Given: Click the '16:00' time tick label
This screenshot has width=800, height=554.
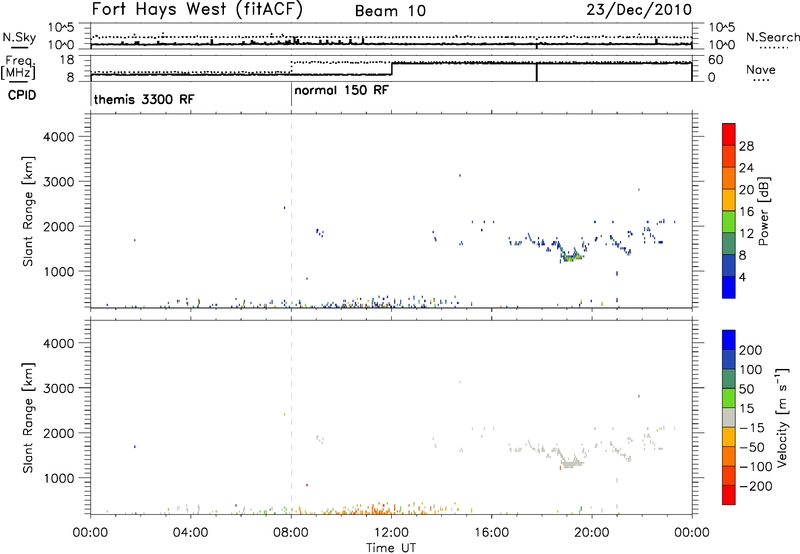Looking at the screenshot, I should (x=491, y=533).
